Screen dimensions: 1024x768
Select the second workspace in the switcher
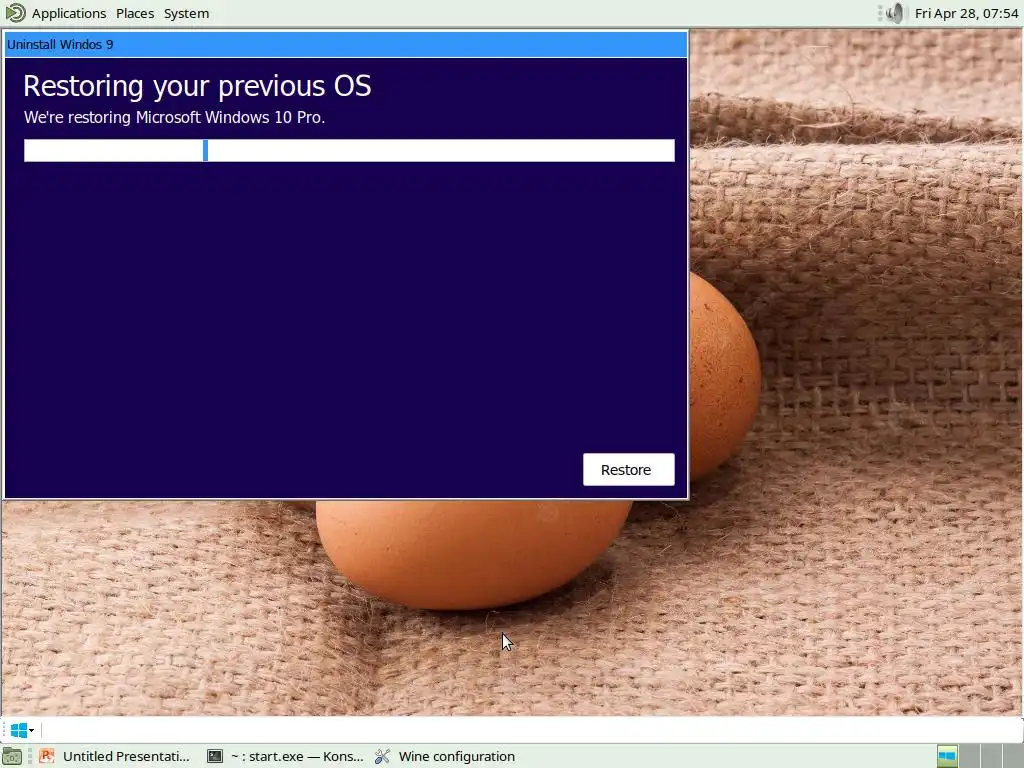point(969,756)
